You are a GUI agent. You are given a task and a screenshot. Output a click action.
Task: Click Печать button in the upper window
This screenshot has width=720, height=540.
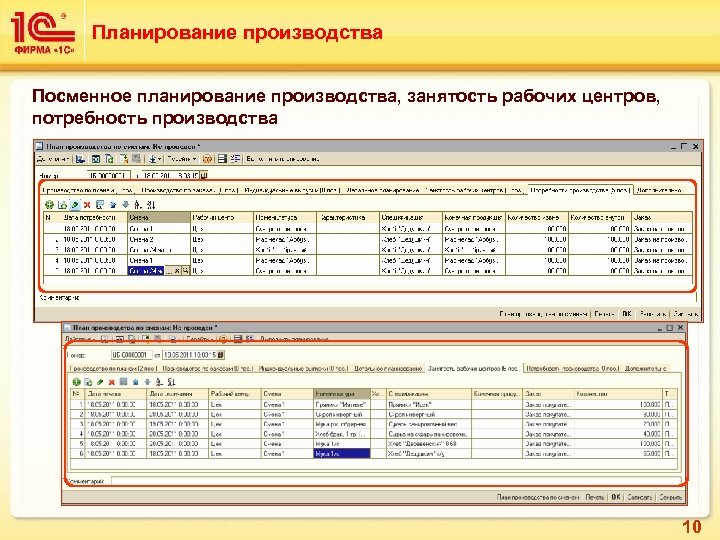pos(604,314)
